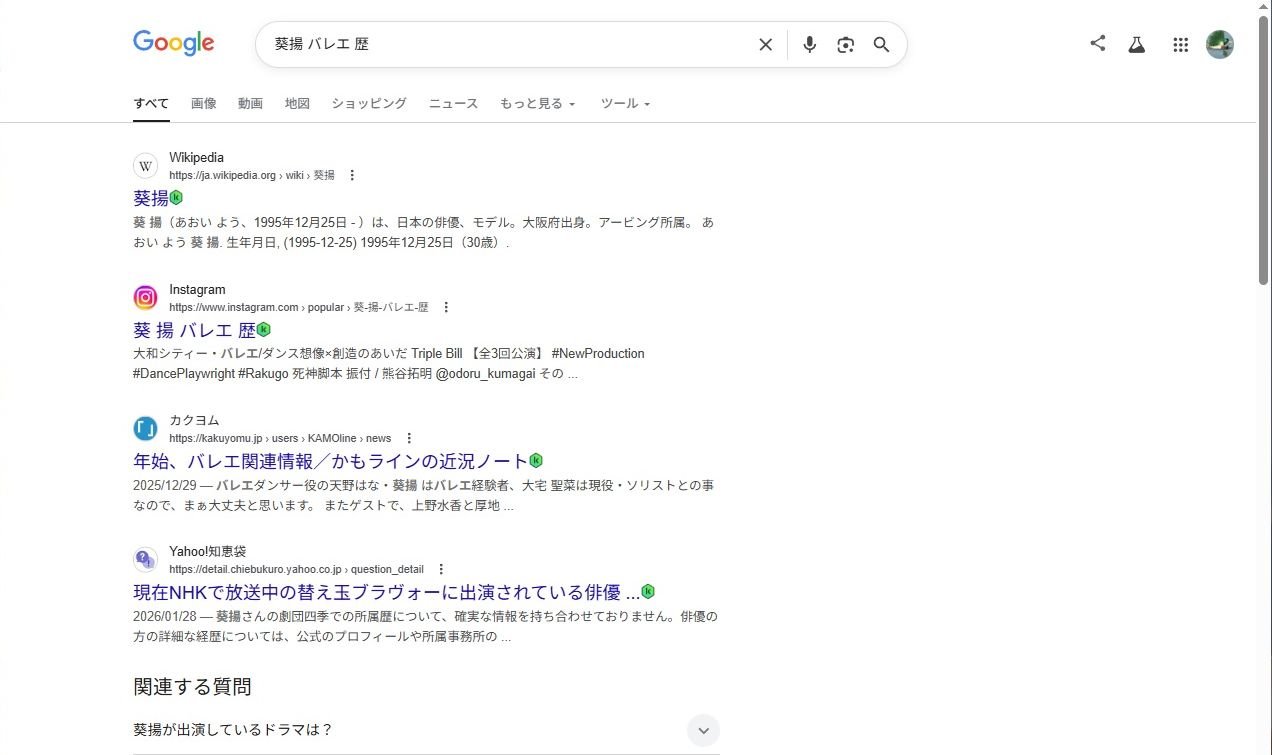The height and width of the screenshot is (755, 1272).
Task: Select the すべて tab
Action: click(x=151, y=103)
